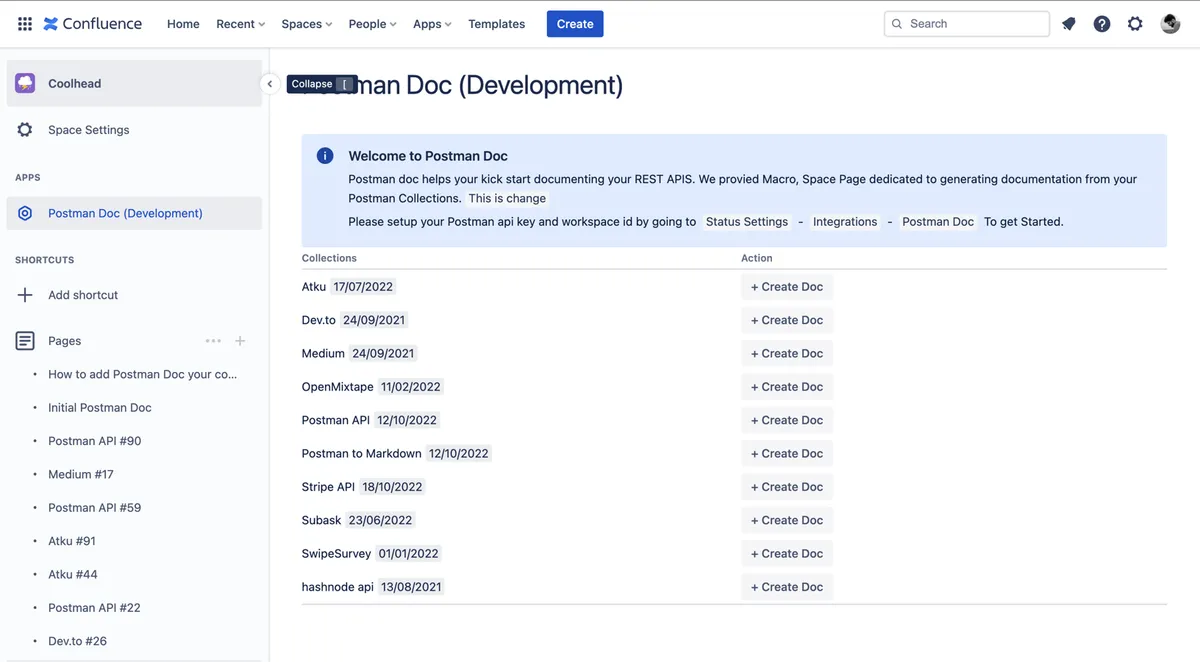Open the user profile avatar

[1170, 24]
